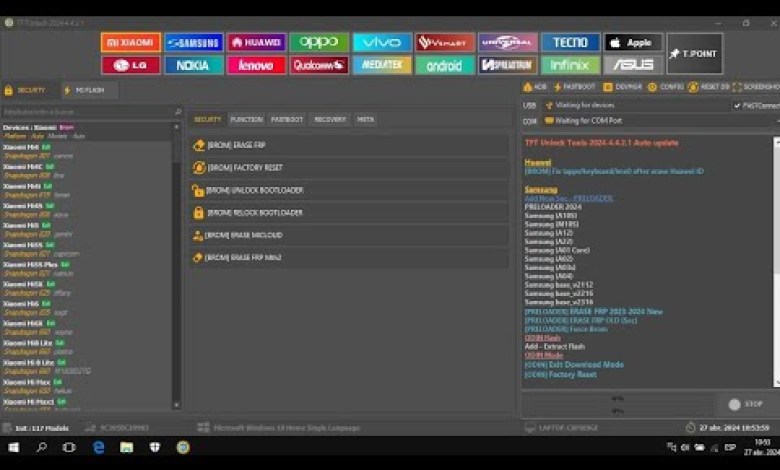Select the Xiaomi brand logo button
Image resolution: width=780 pixels, height=470 pixels.
131,43
